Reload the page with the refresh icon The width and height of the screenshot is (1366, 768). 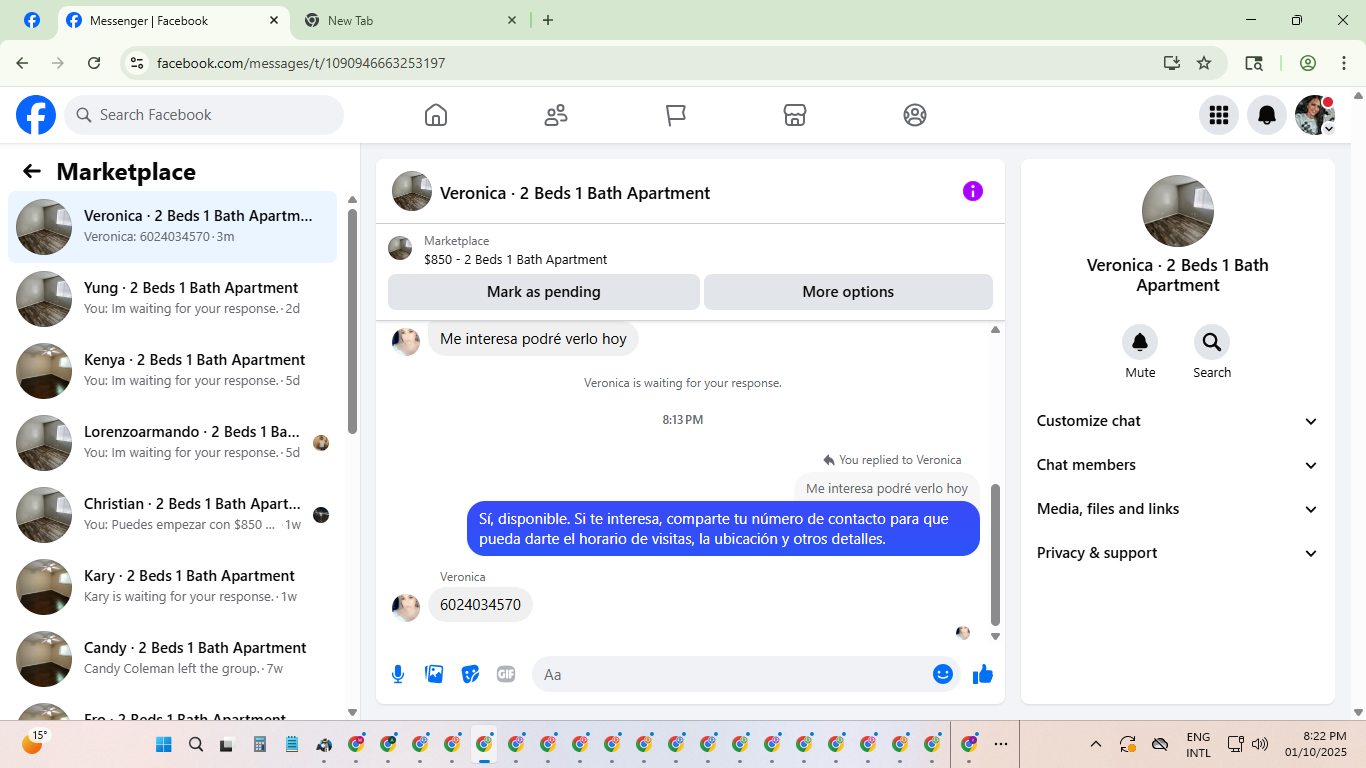tap(94, 63)
